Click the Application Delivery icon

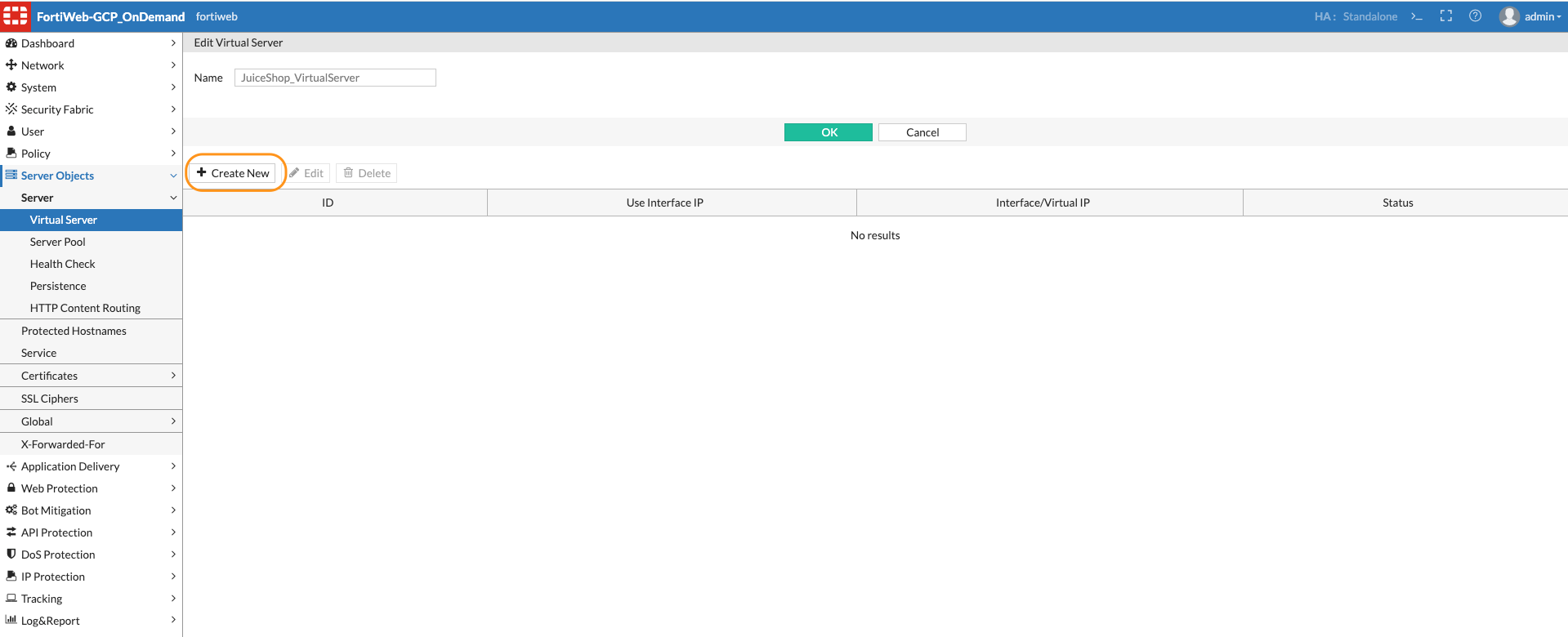click(x=11, y=466)
